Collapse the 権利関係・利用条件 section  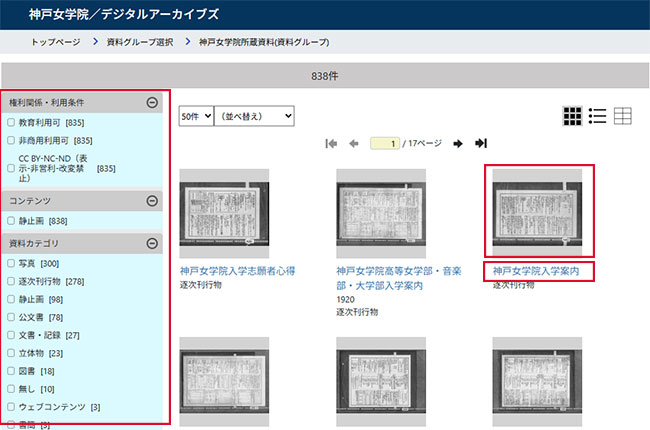click(x=152, y=102)
